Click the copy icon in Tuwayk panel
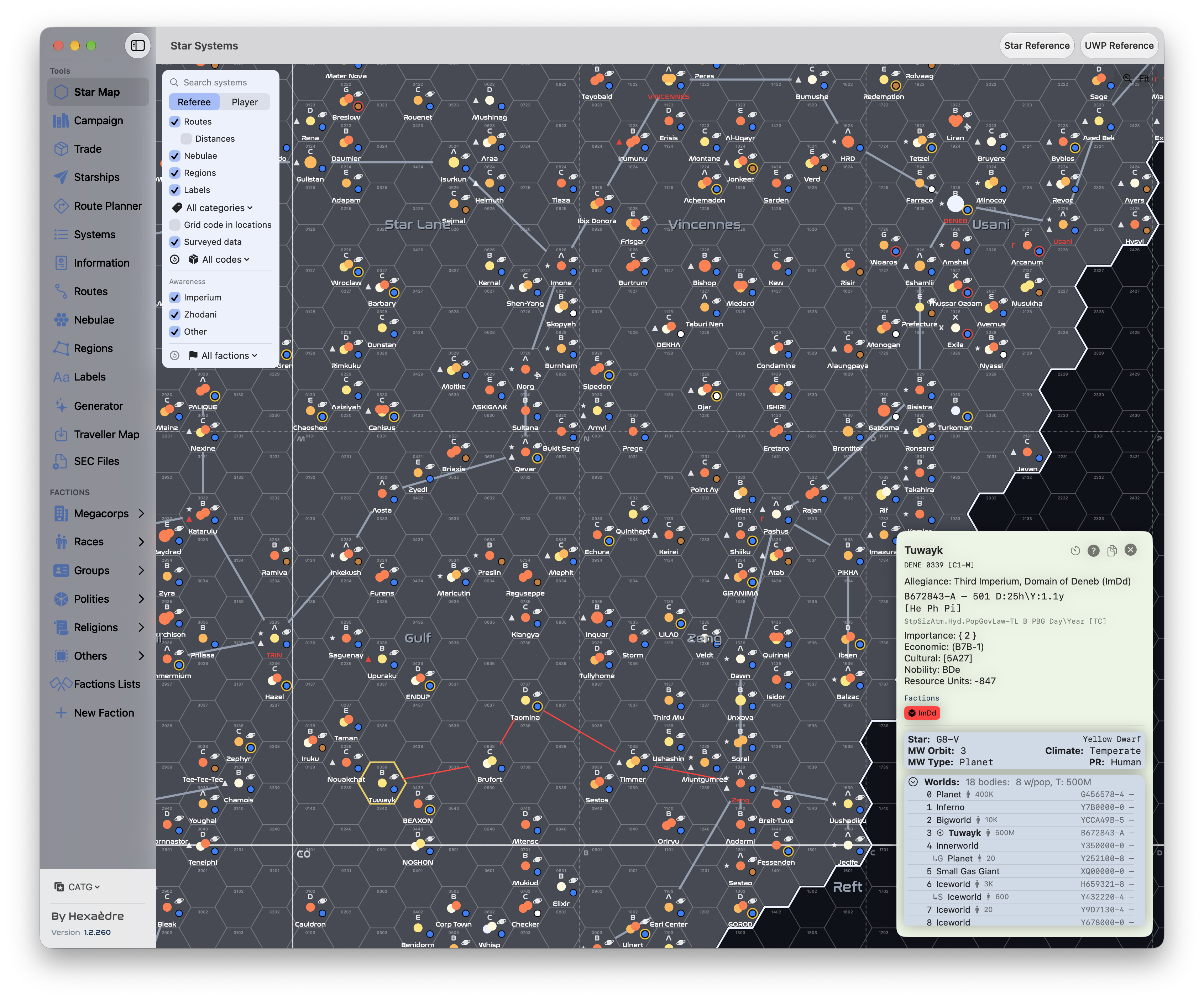 click(1112, 550)
